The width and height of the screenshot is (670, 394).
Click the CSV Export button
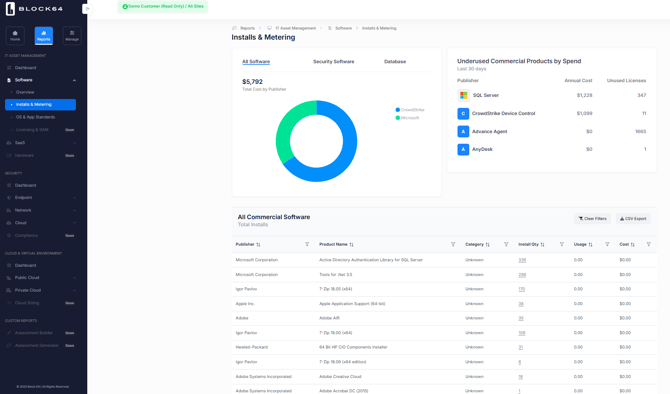click(x=633, y=218)
